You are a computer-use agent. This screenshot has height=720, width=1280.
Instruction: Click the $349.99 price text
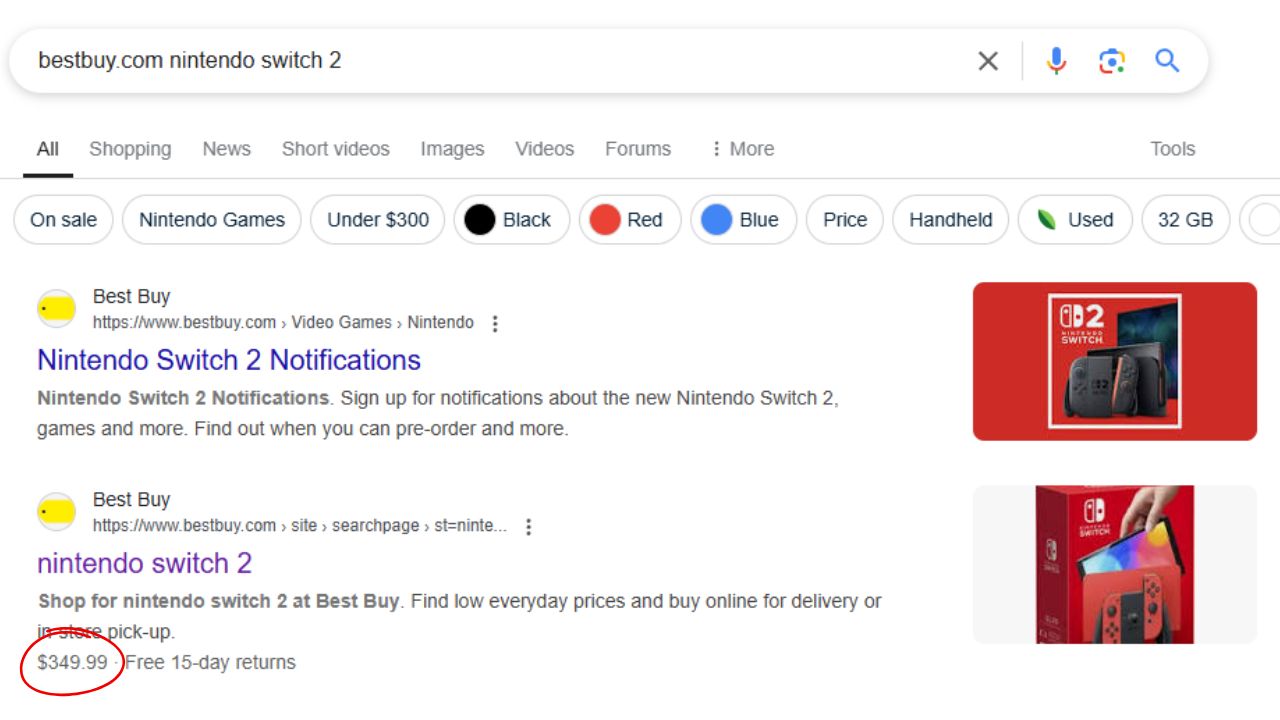[x=72, y=662]
